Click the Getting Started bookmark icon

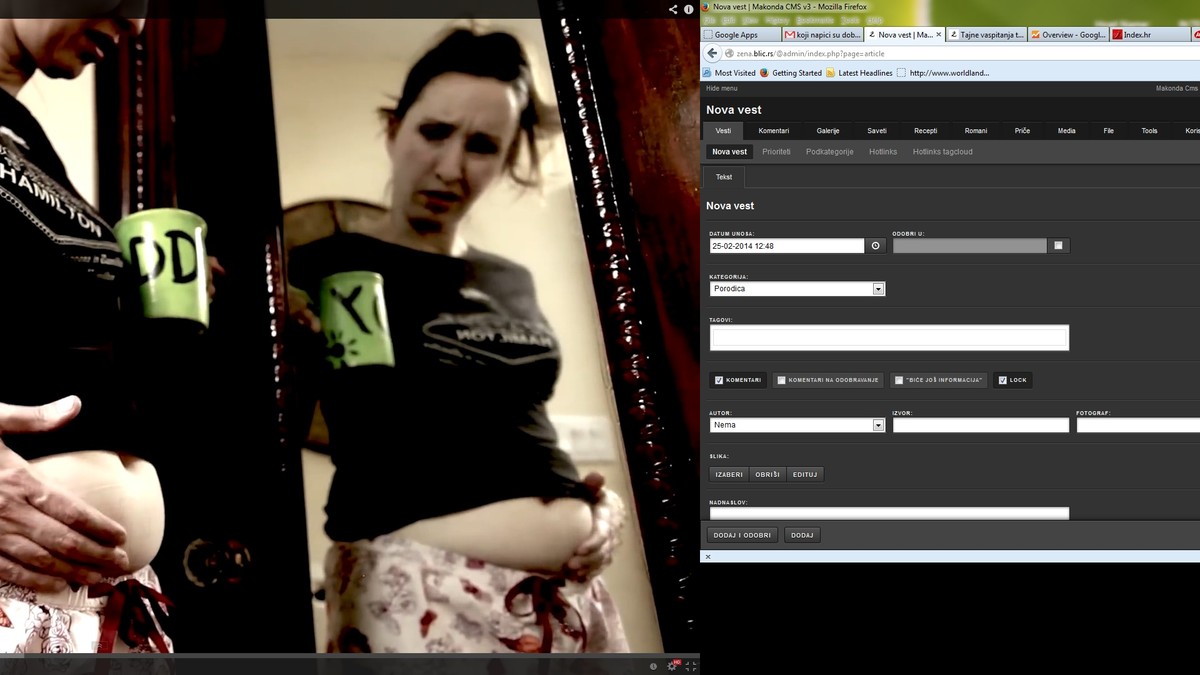[764, 73]
